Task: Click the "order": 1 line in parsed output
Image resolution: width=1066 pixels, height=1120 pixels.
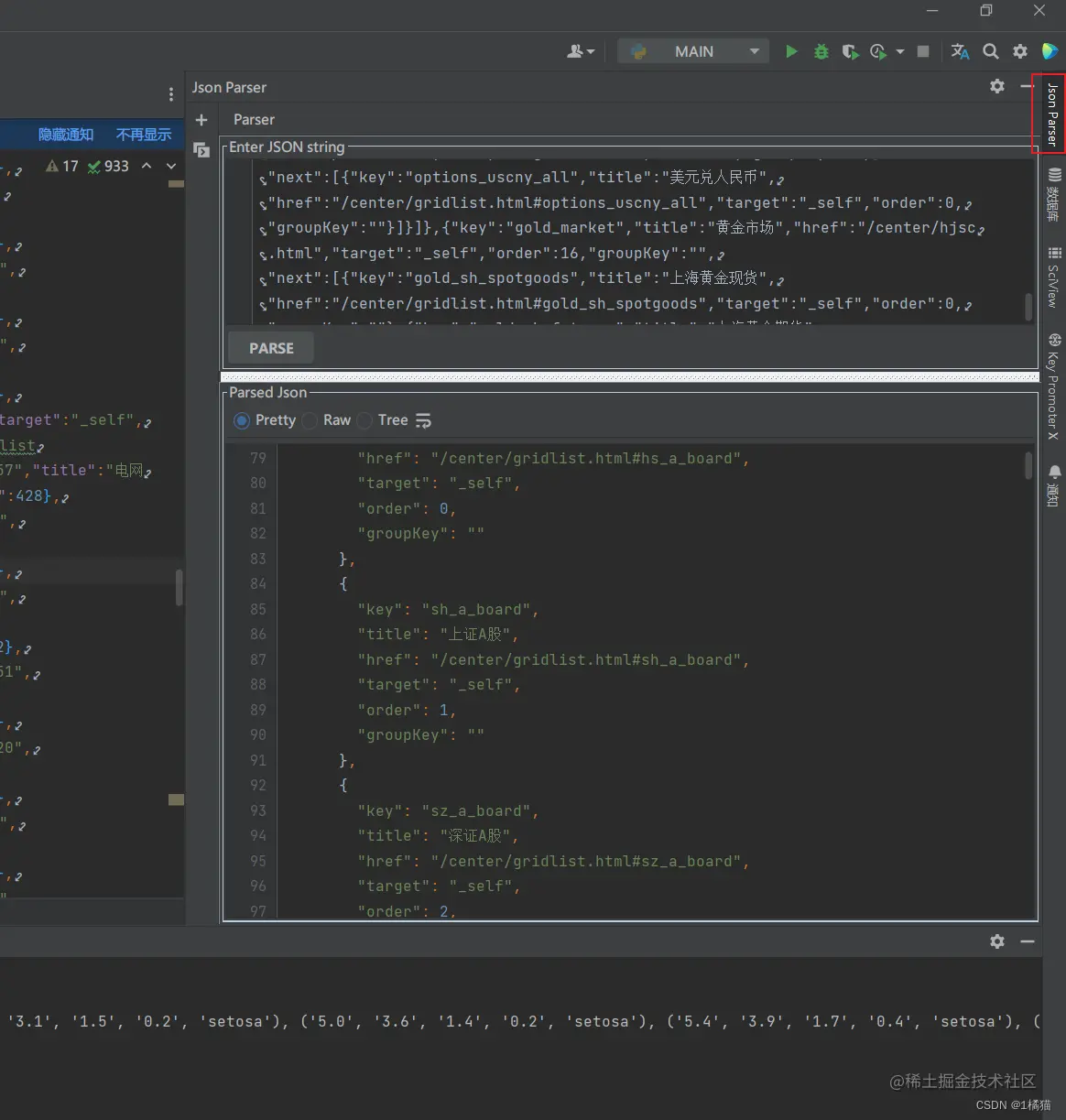Action: [x=407, y=711]
